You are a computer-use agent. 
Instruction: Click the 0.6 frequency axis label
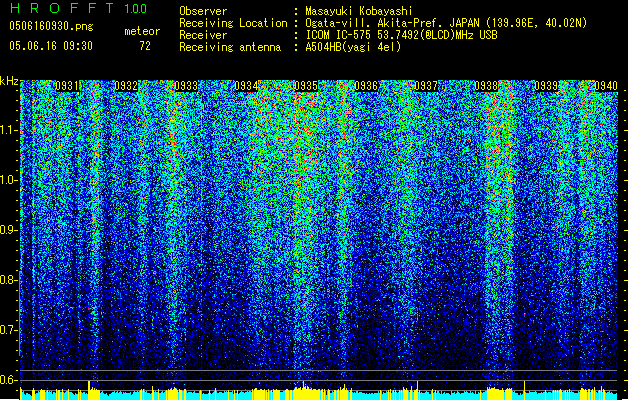pyautogui.click(x=8, y=380)
